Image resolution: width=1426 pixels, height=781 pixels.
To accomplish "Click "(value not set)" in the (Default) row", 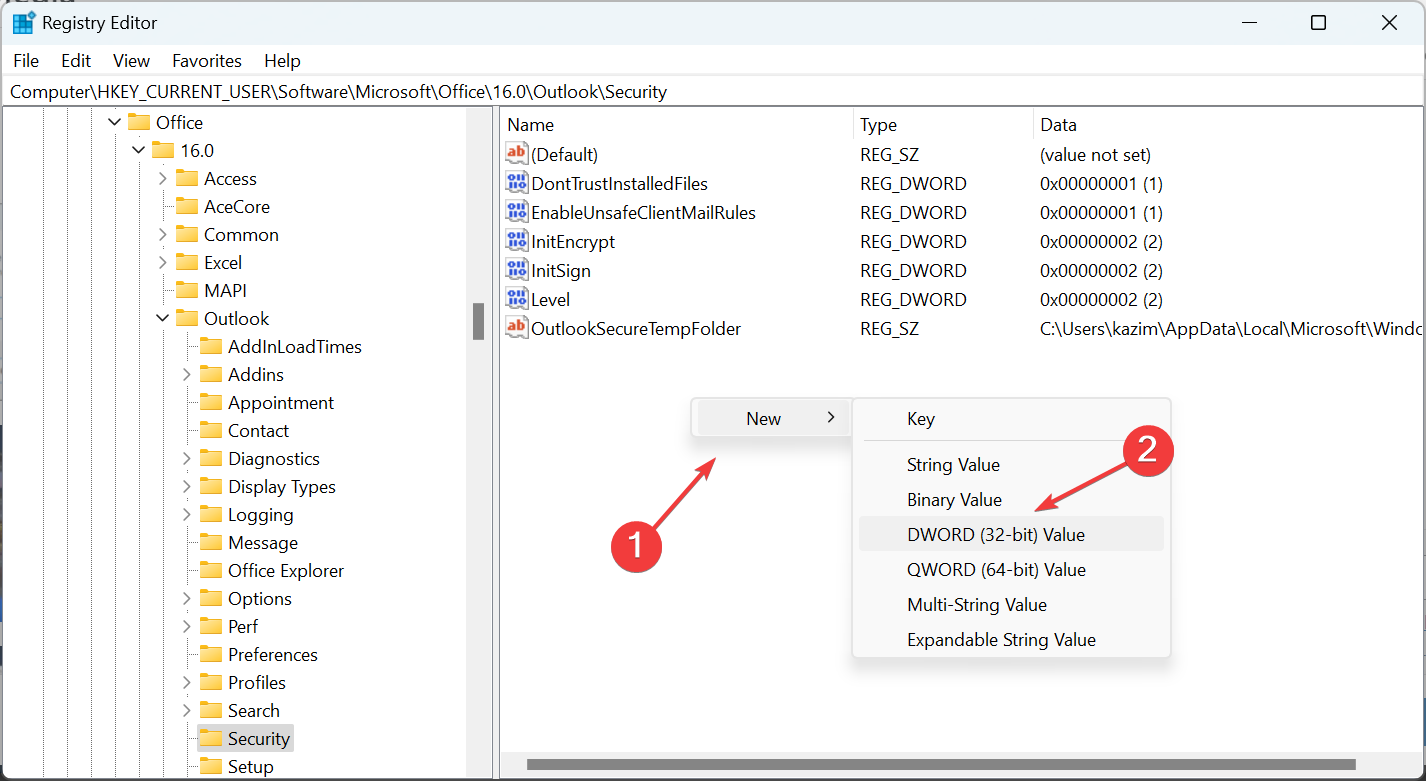I will 1095,154.
